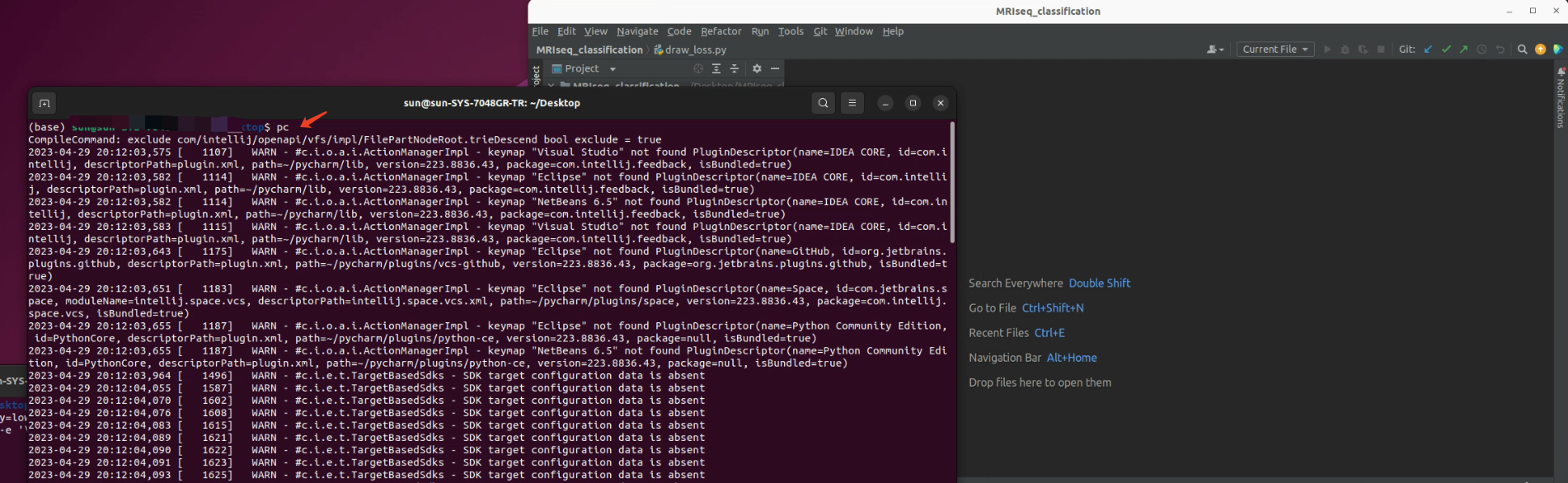
Task: Open the Notifications bell panel
Action: [1561, 72]
